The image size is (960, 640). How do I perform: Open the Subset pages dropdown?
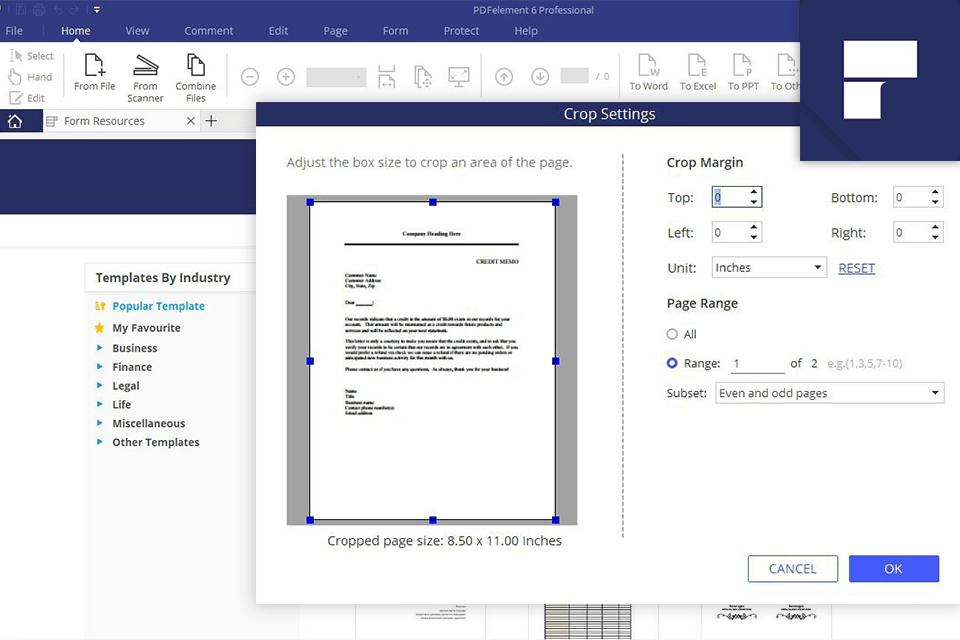tap(829, 393)
